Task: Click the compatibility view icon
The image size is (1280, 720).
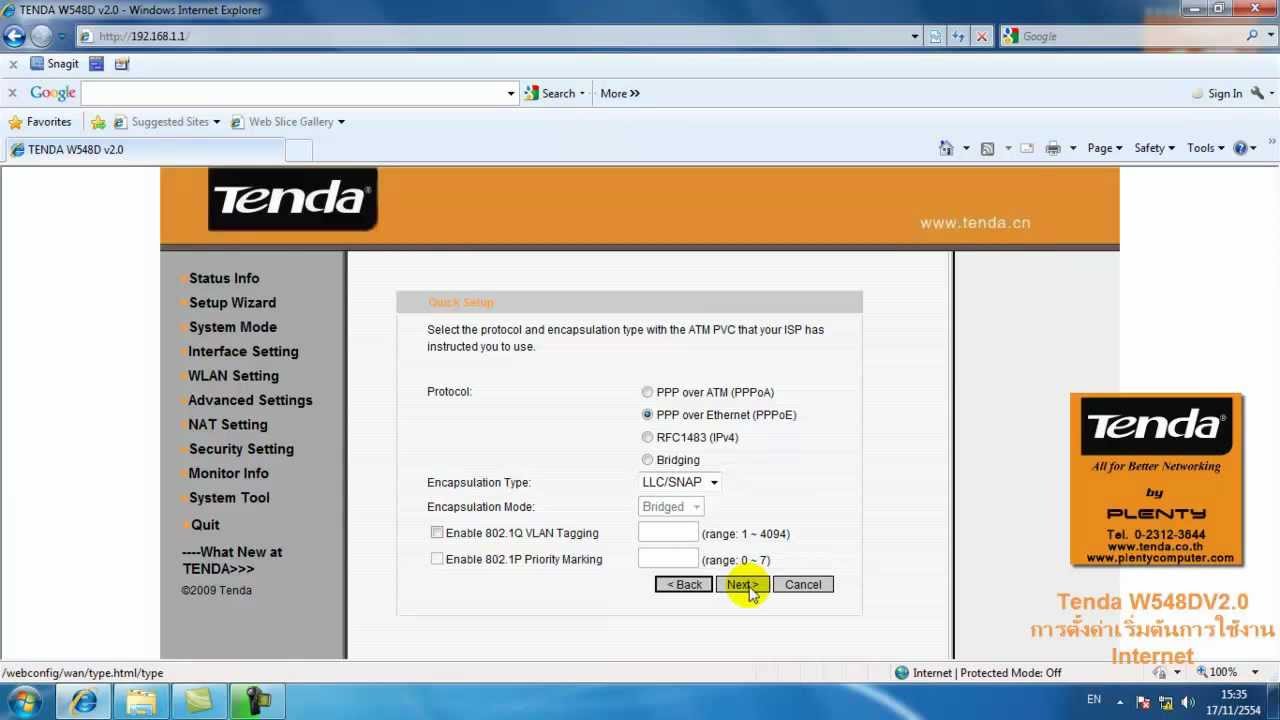Action: (x=935, y=36)
